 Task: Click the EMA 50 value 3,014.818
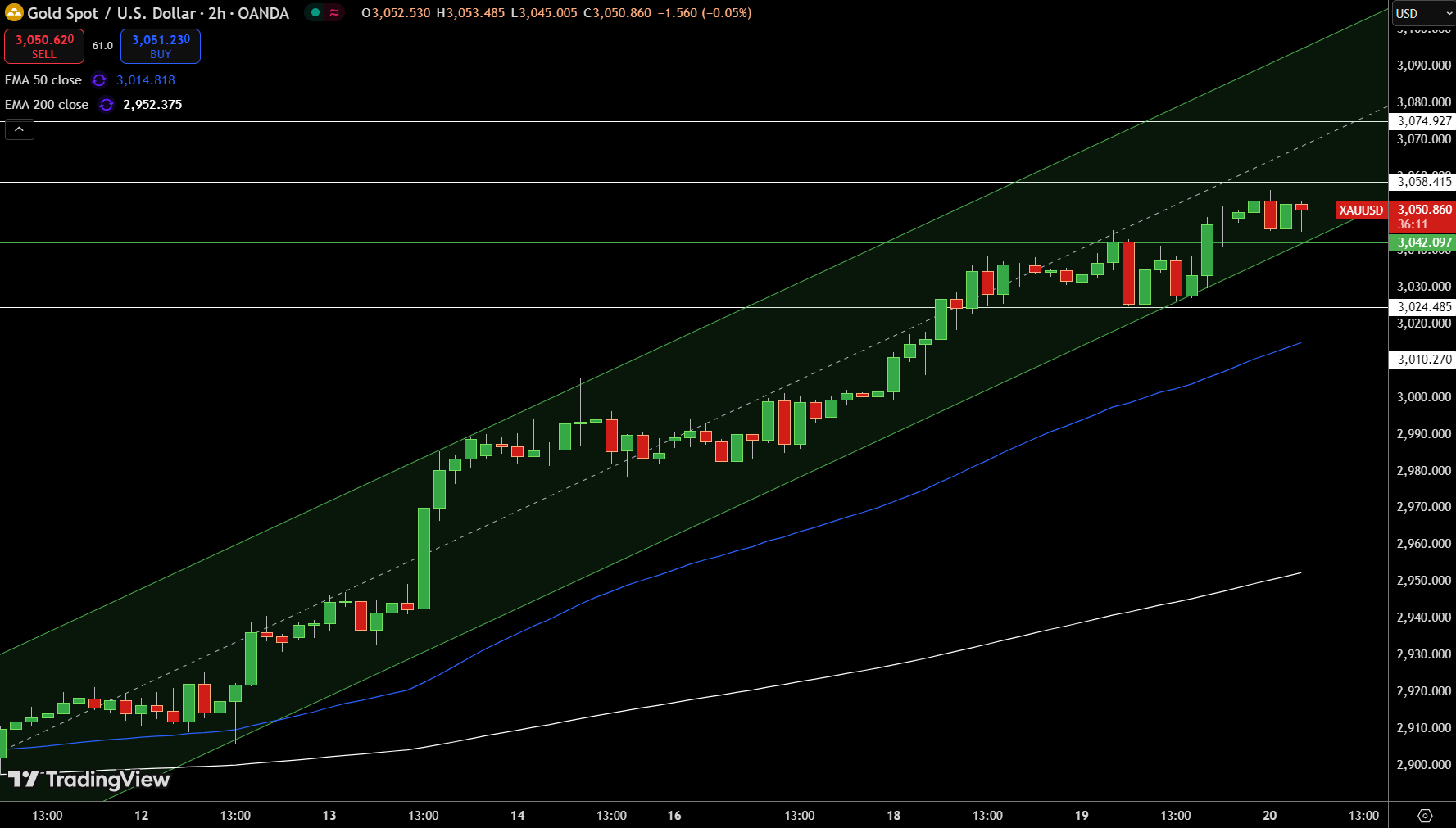(x=146, y=80)
